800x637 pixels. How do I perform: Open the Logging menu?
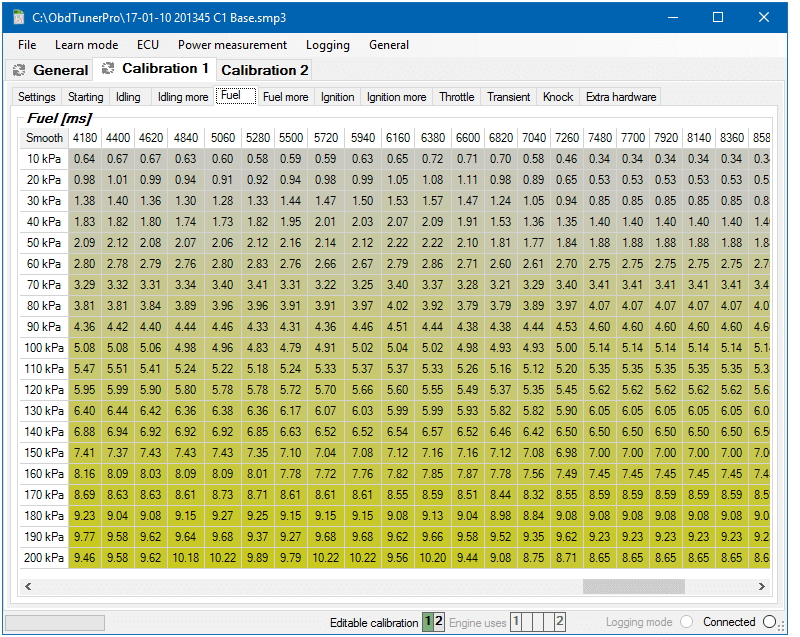pyautogui.click(x=328, y=45)
